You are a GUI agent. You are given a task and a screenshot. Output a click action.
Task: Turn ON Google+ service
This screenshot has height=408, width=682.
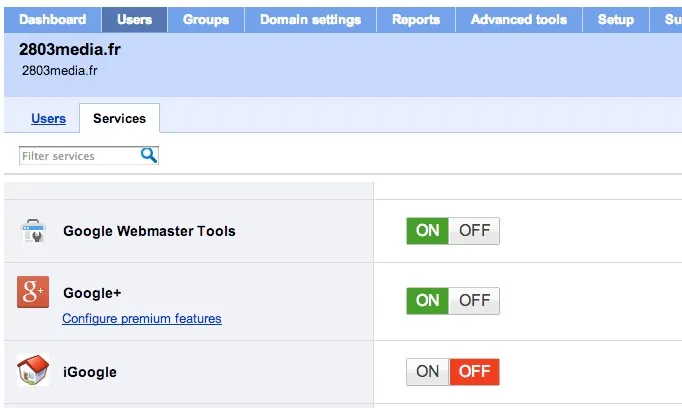pos(427,301)
